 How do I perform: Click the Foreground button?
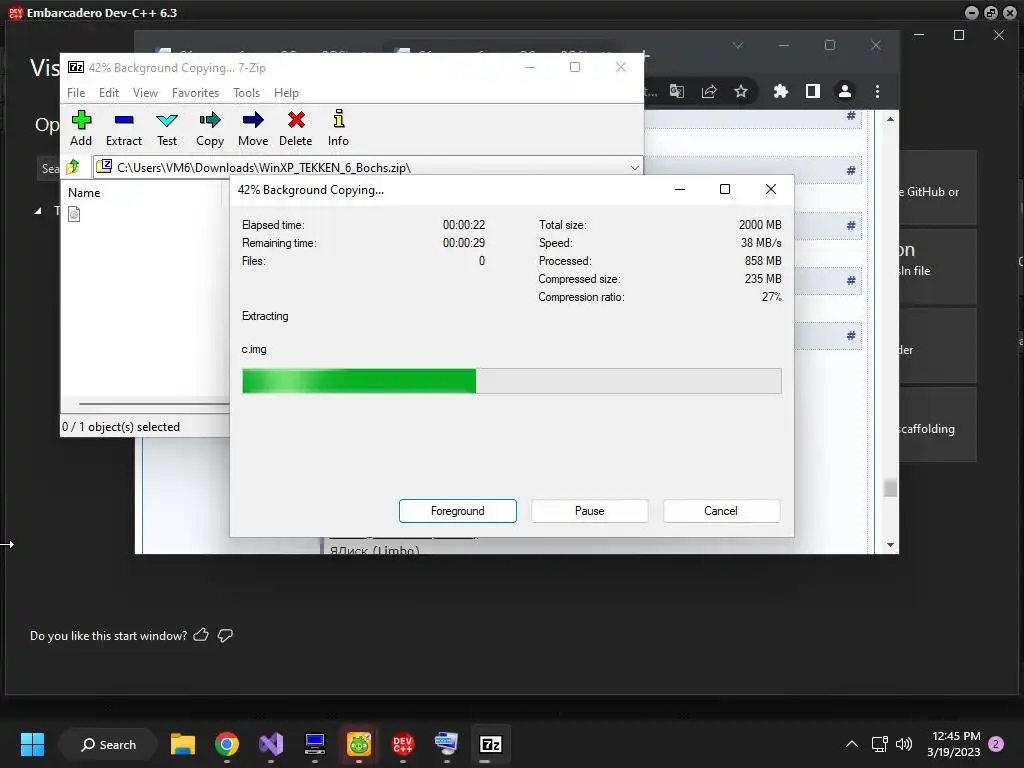click(x=458, y=511)
